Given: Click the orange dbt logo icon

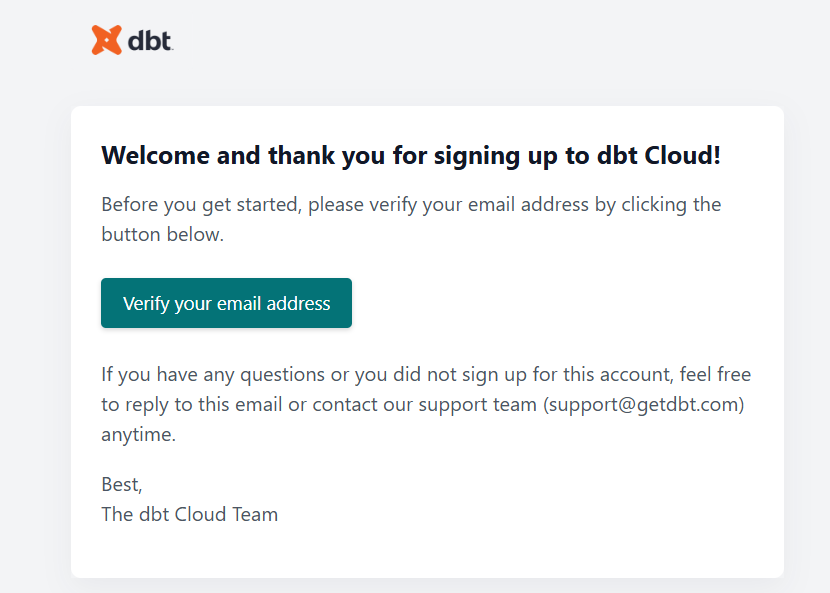Looking at the screenshot, I should point(106,40).
